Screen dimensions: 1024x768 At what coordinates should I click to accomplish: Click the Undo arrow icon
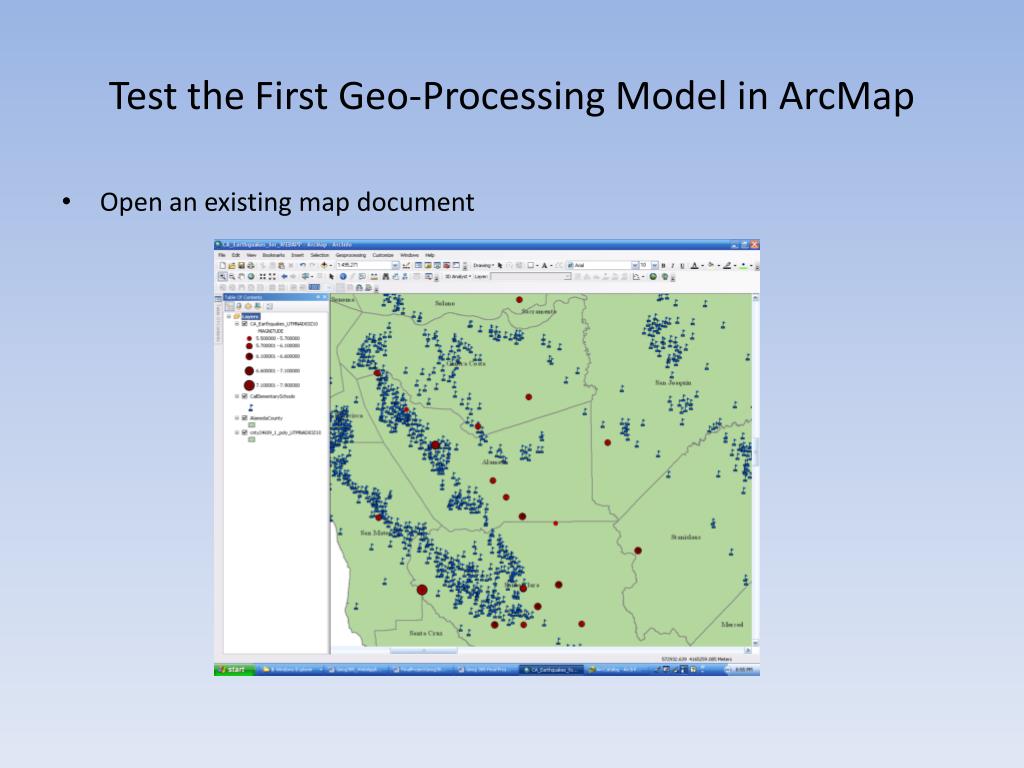click(303, 266)
